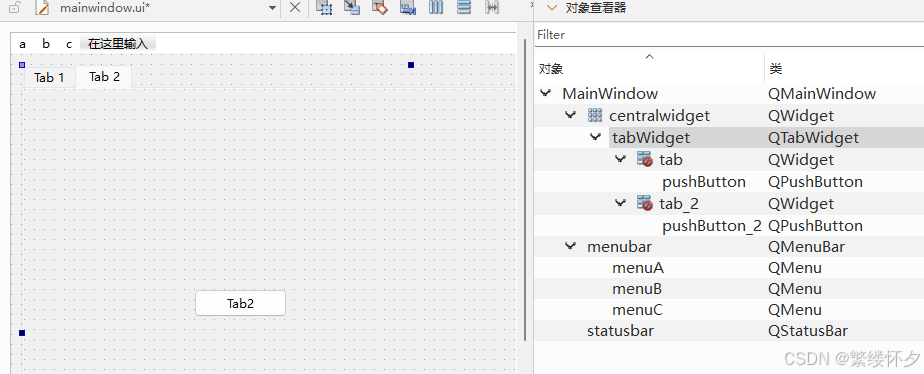Select menuC in the object tree

pos(638,310)
